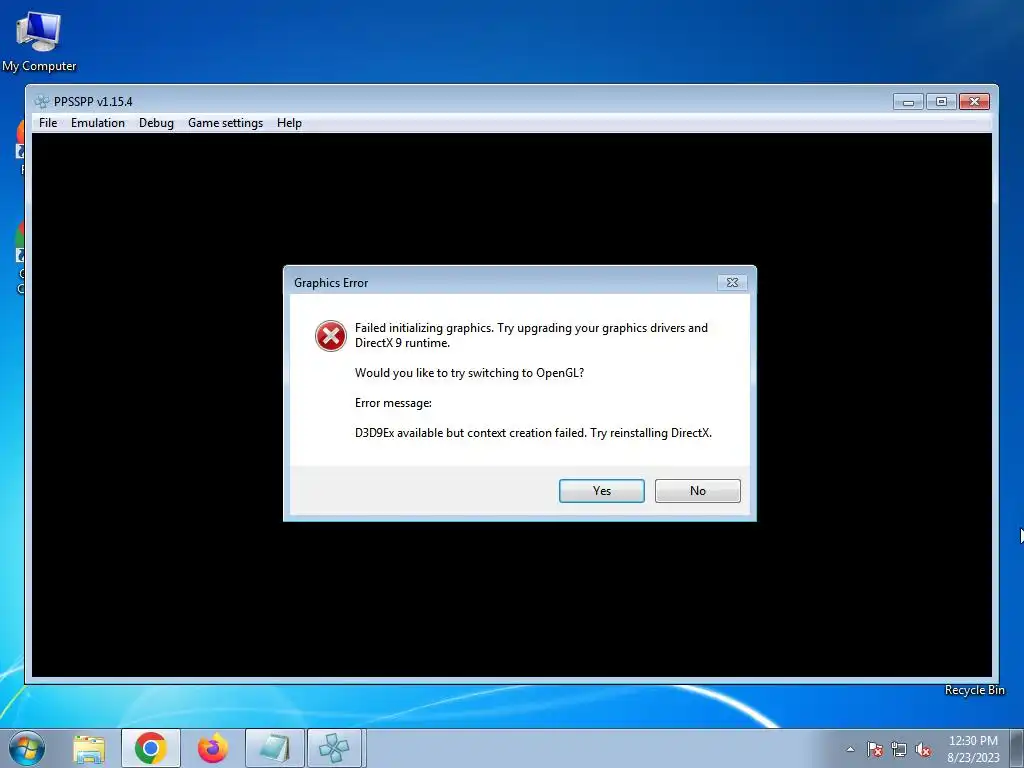
Task: Click the Show desktop strip
Action: point(1017,748)
